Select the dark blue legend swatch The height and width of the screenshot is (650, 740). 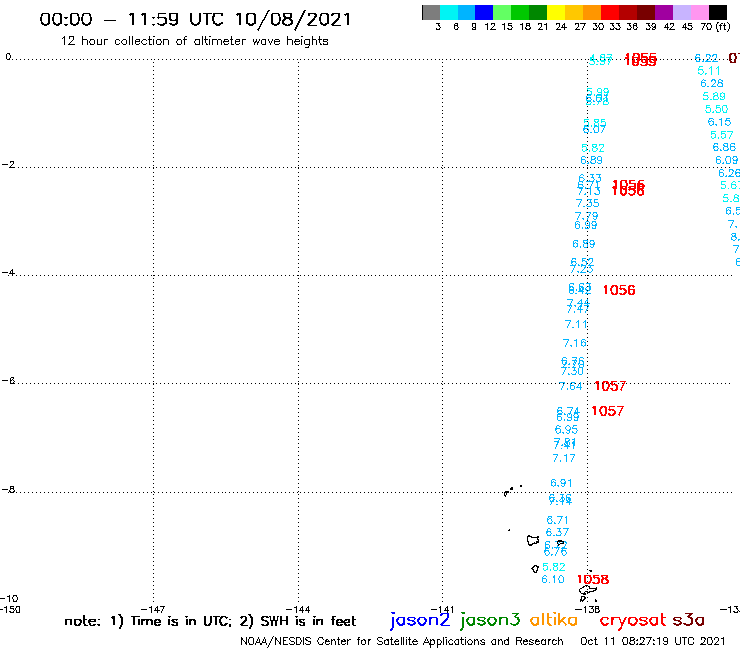pyautogui.click(x=484, y=12)
